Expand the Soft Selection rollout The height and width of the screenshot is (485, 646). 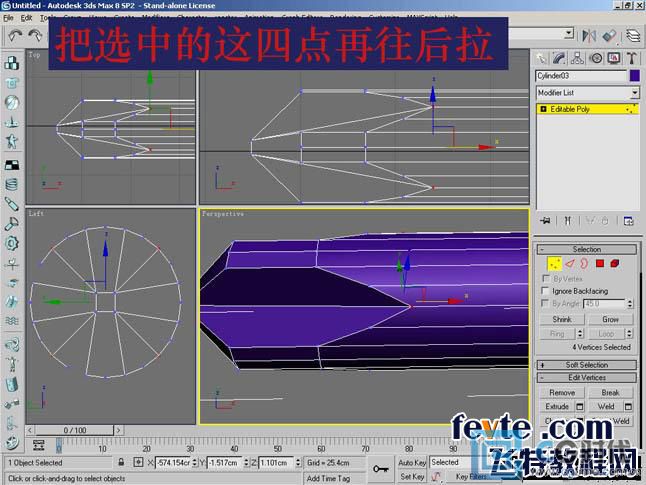(x=586, y=365)
